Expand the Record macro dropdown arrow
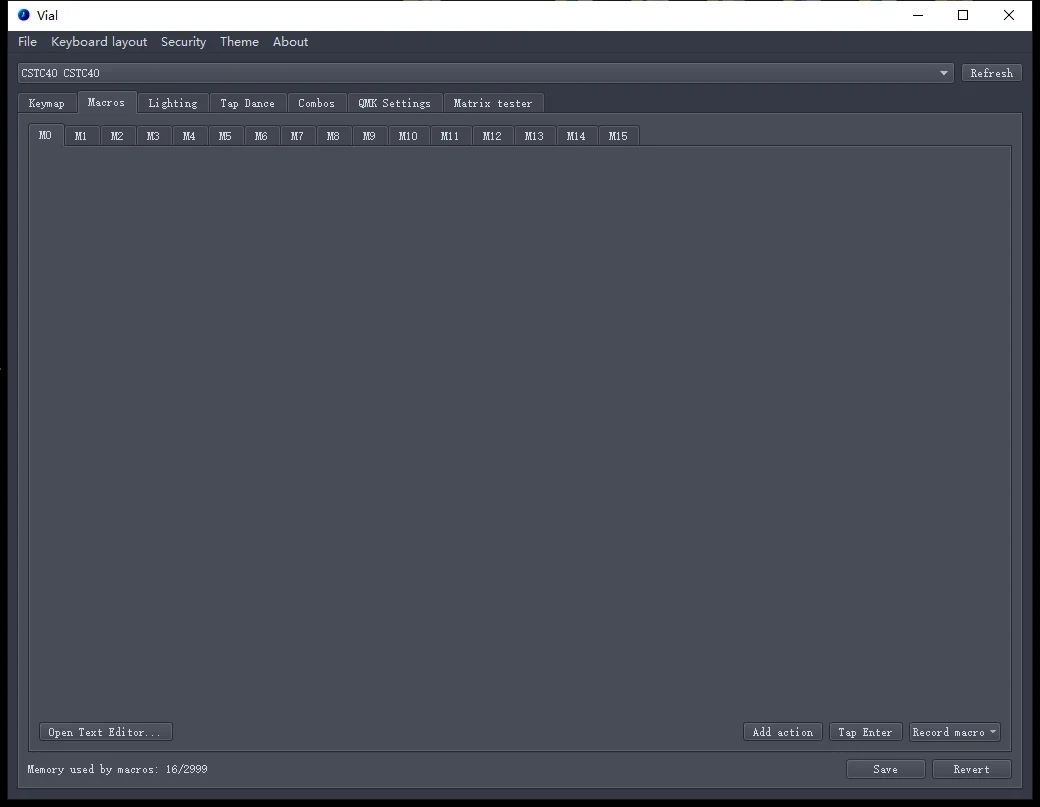1040x807 pixels. click(x=993, y=732)
